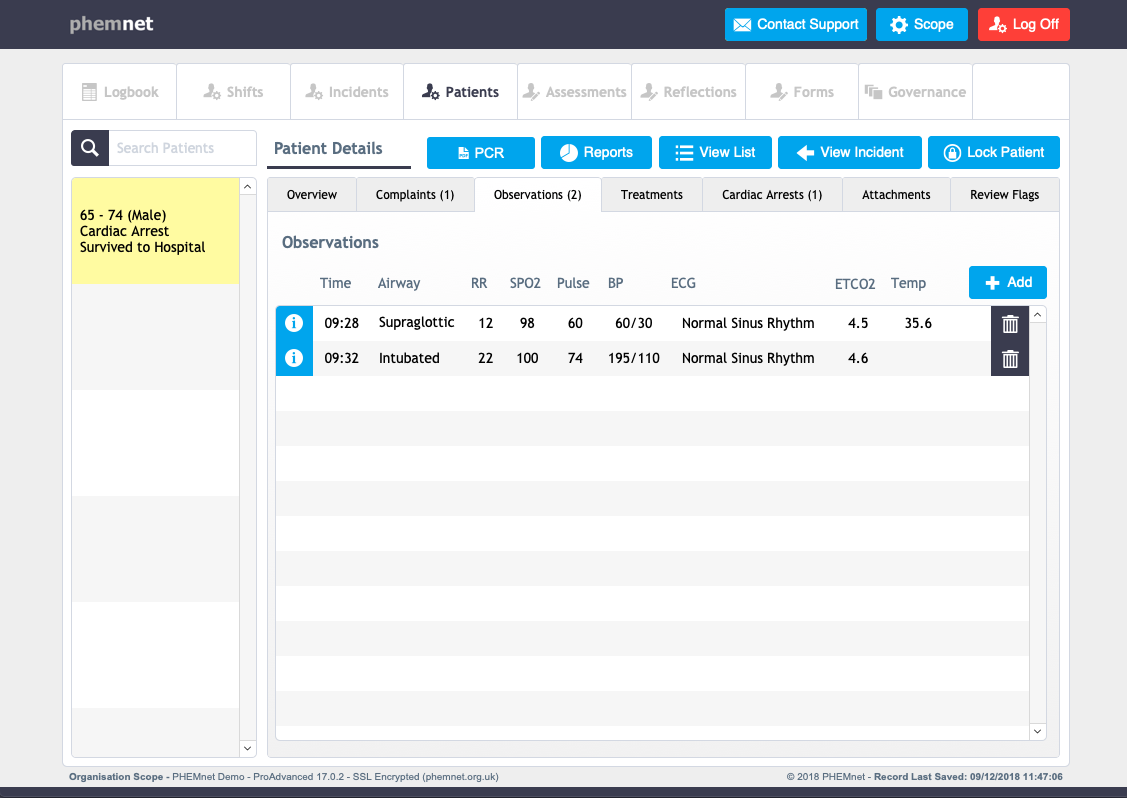
Task: Open the Attachments sub-tab
Action: 896,195
